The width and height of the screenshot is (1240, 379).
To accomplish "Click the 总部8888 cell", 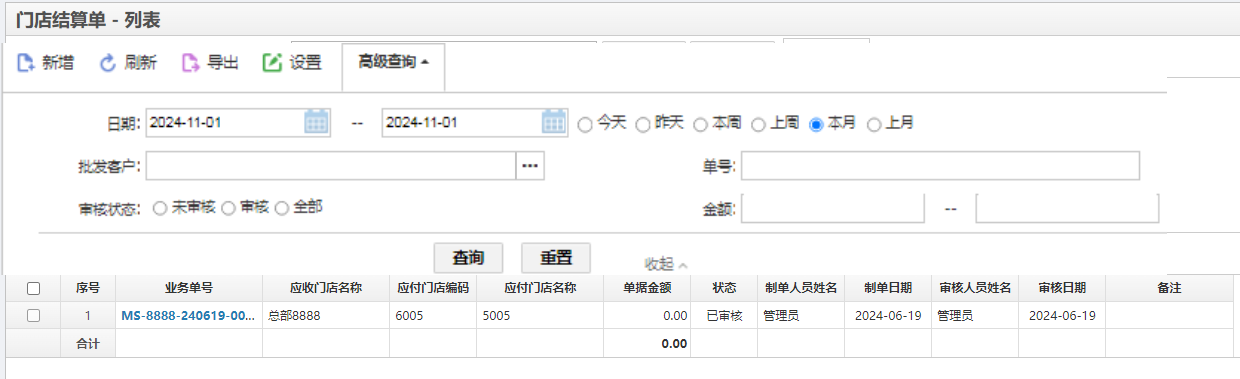I will click(326, 315).
